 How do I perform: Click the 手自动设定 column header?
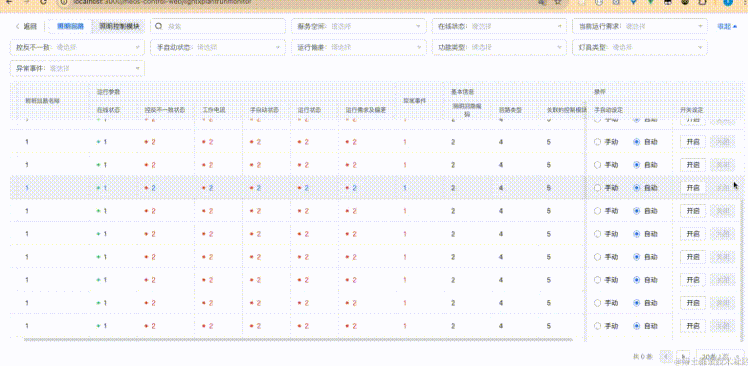click(x=608, y=110)
